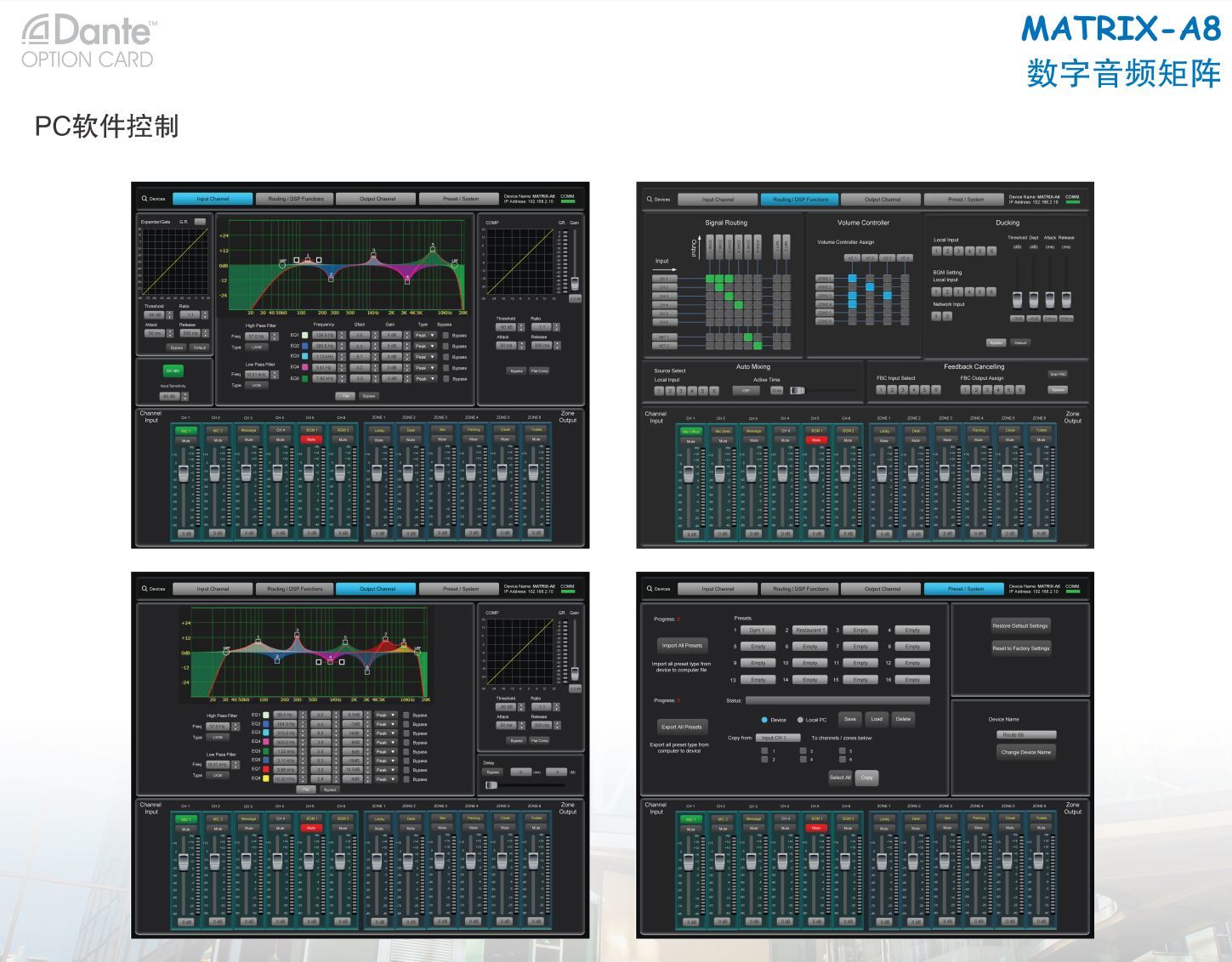This screenshot has width=1232, height=962.
Task: Increase Expander/Gate Threshold stepper in Input Channel window
Action: pos(169,313)
